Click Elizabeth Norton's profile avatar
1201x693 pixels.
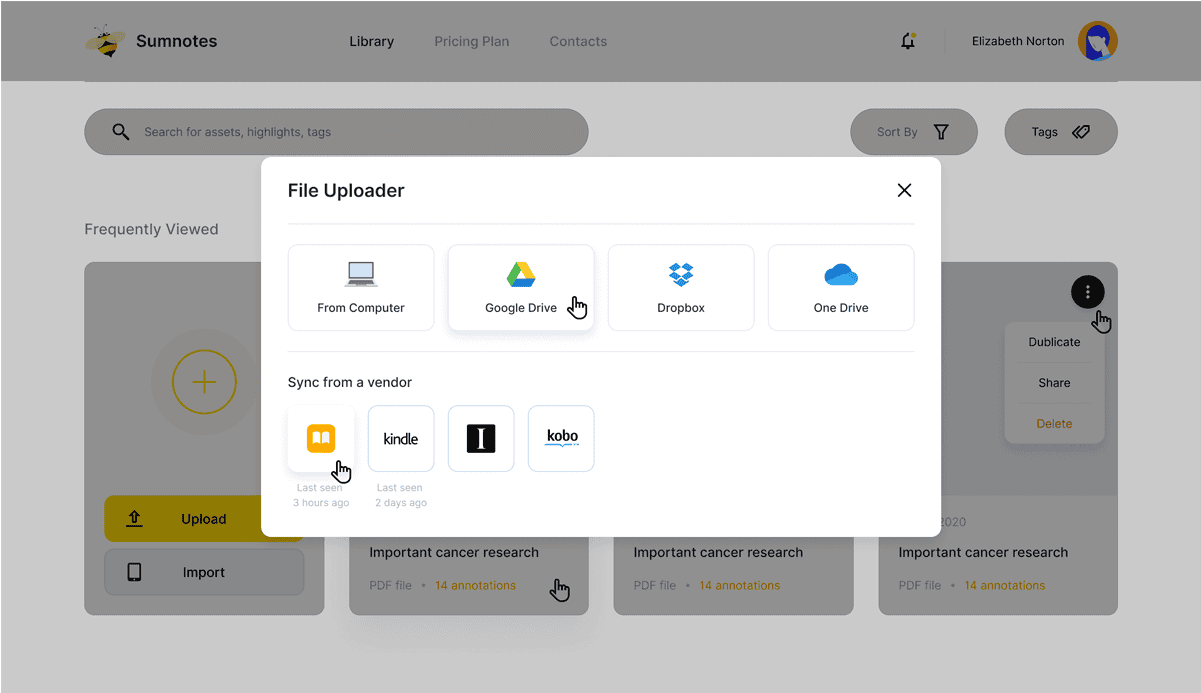coord(1097,41)
